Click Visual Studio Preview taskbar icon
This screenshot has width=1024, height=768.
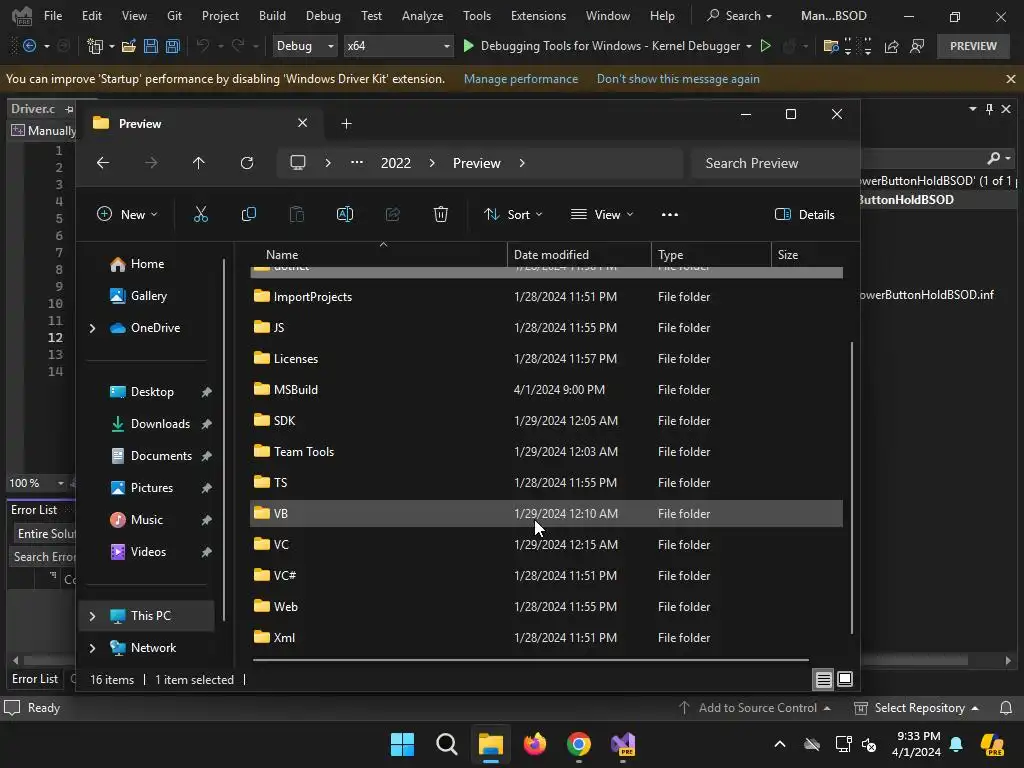623,744
